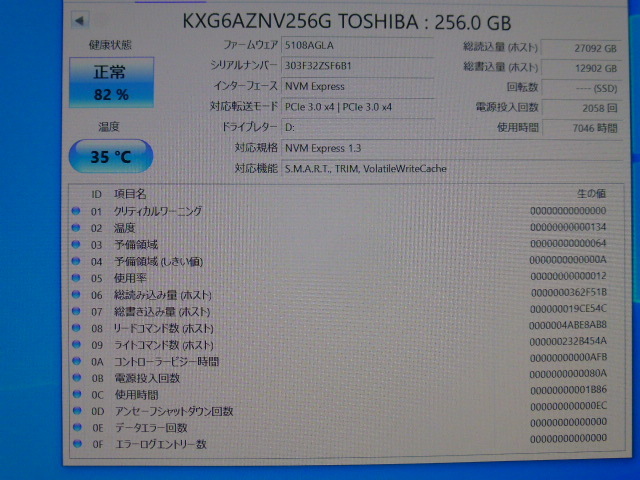Select the ライトコマンド数 (ホスト) attribute name
Image resolution: width=640 pixels, height=480 pixels.
coord(164,345)
